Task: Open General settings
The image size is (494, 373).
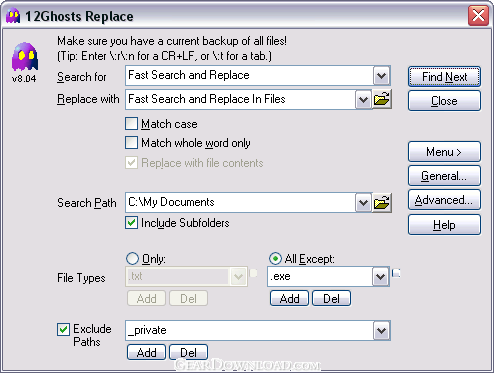Action: point(444,176)
